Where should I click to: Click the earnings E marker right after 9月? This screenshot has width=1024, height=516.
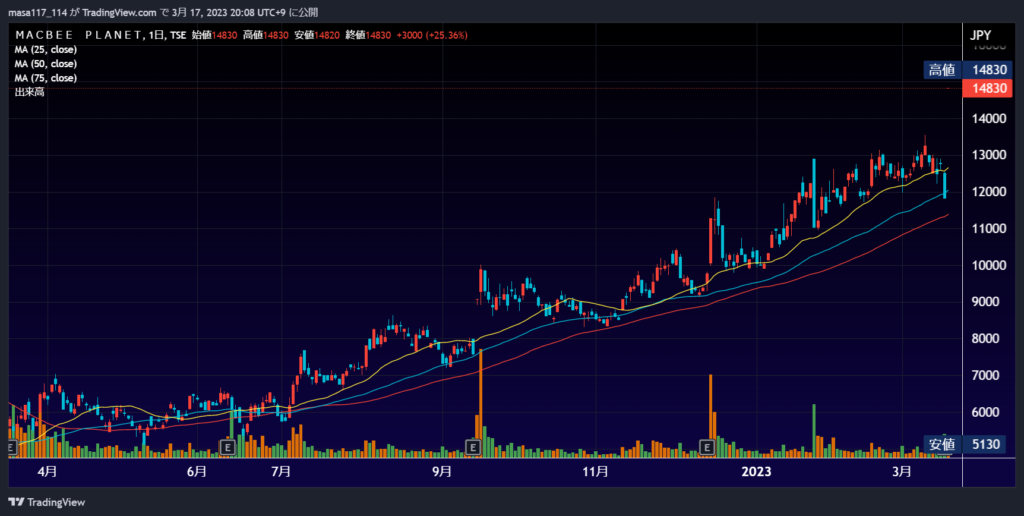(473, 447)
